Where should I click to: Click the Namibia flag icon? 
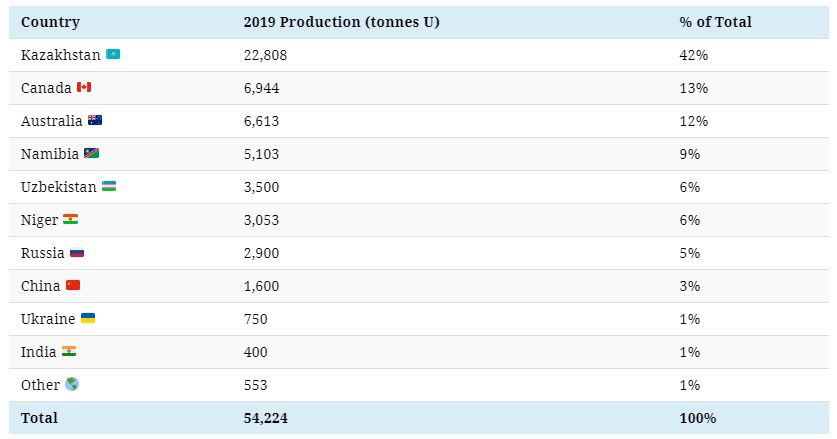(91, 154)
